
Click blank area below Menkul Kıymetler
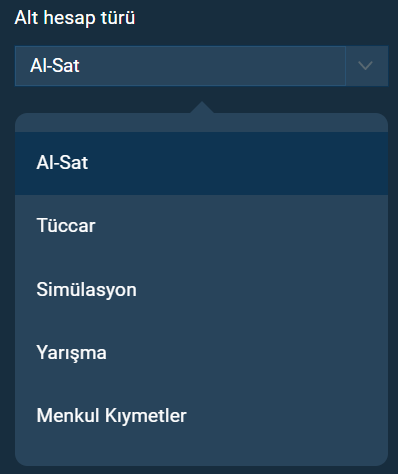pyautogui.click(x=201, y=456)
